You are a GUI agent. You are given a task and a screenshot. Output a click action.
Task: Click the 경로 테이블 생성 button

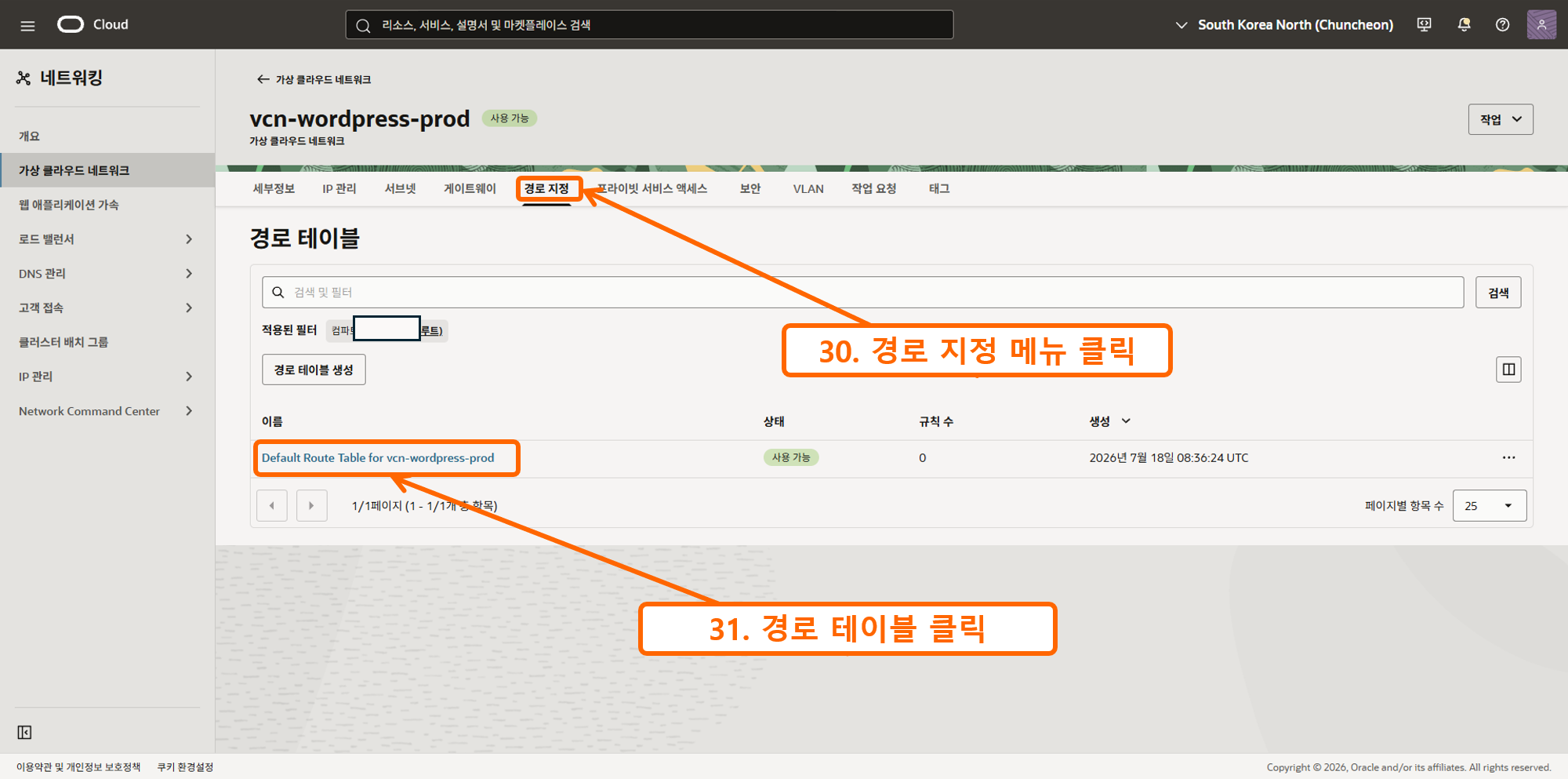[314, 369]
